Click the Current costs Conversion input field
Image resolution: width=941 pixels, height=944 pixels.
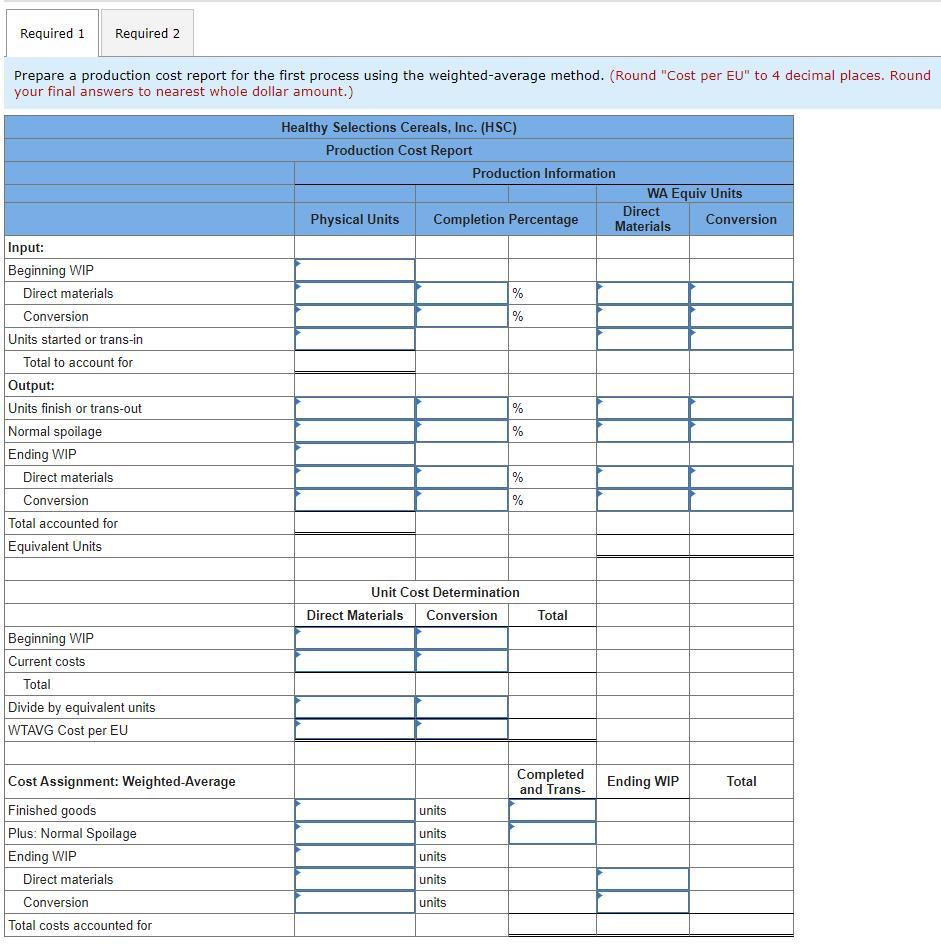(x=461, y=660)
